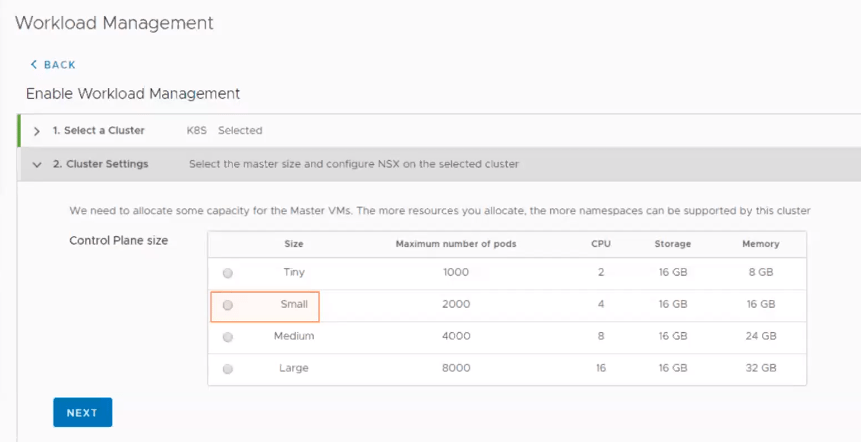Click the 8000 pods cell in Large row
This screenshot has height=442, width=861.
(x=455, y=368)
